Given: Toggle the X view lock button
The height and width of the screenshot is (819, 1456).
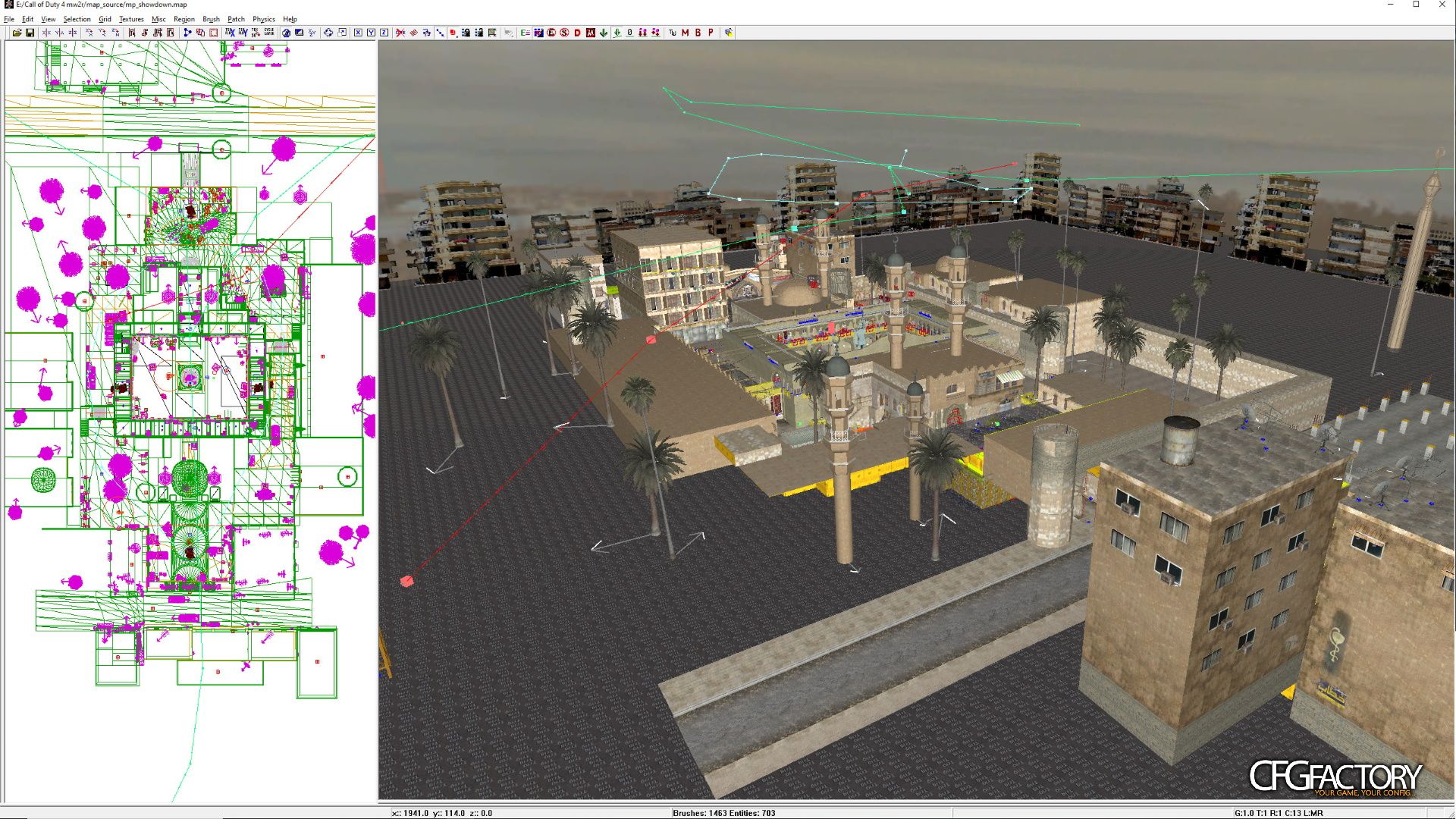Looking at the screenshot, I should pyautogui.click(x=358, y=33).
